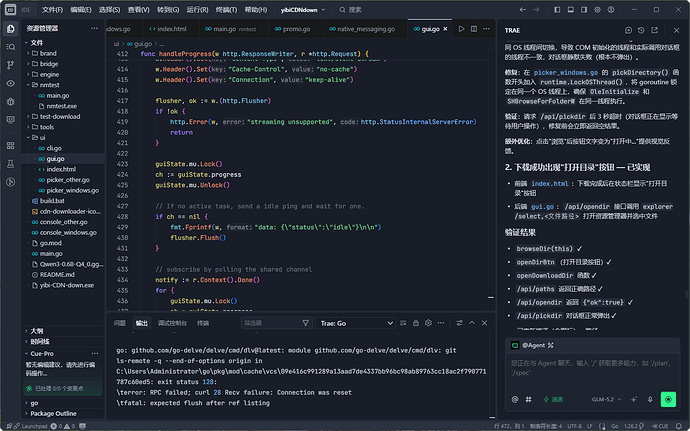
Task: Click UTF-8 encoding in status bar
Action: pyautogui.click(x=574, y=426)
